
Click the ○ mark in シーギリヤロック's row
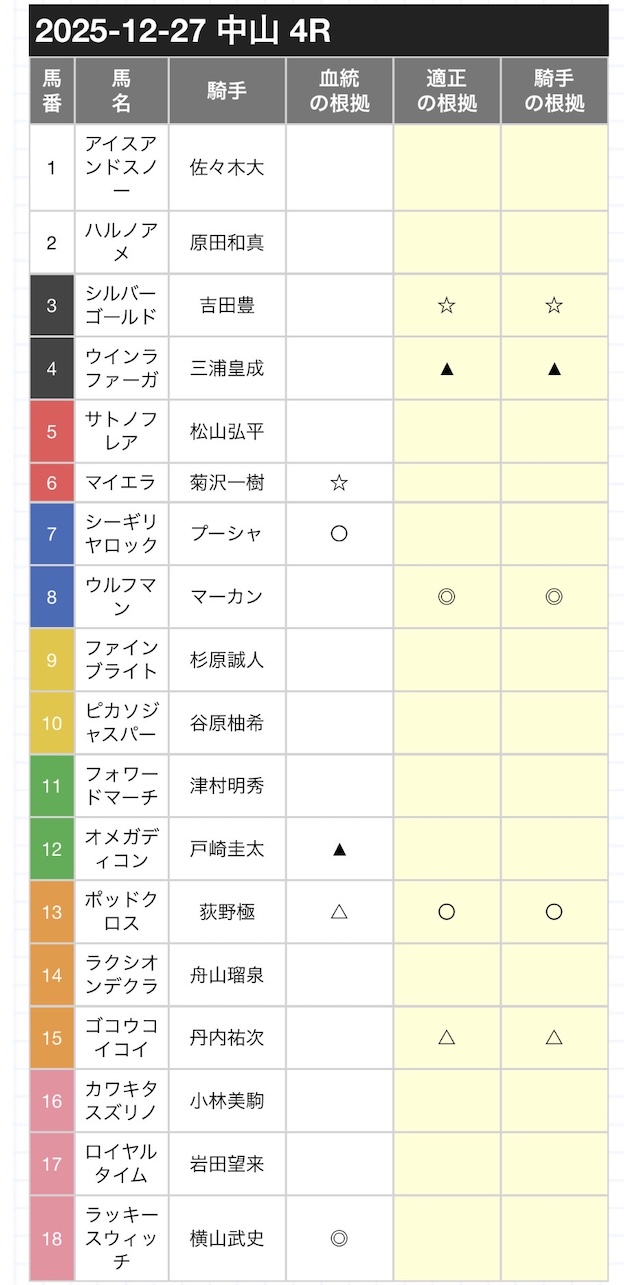click(339, 533)
